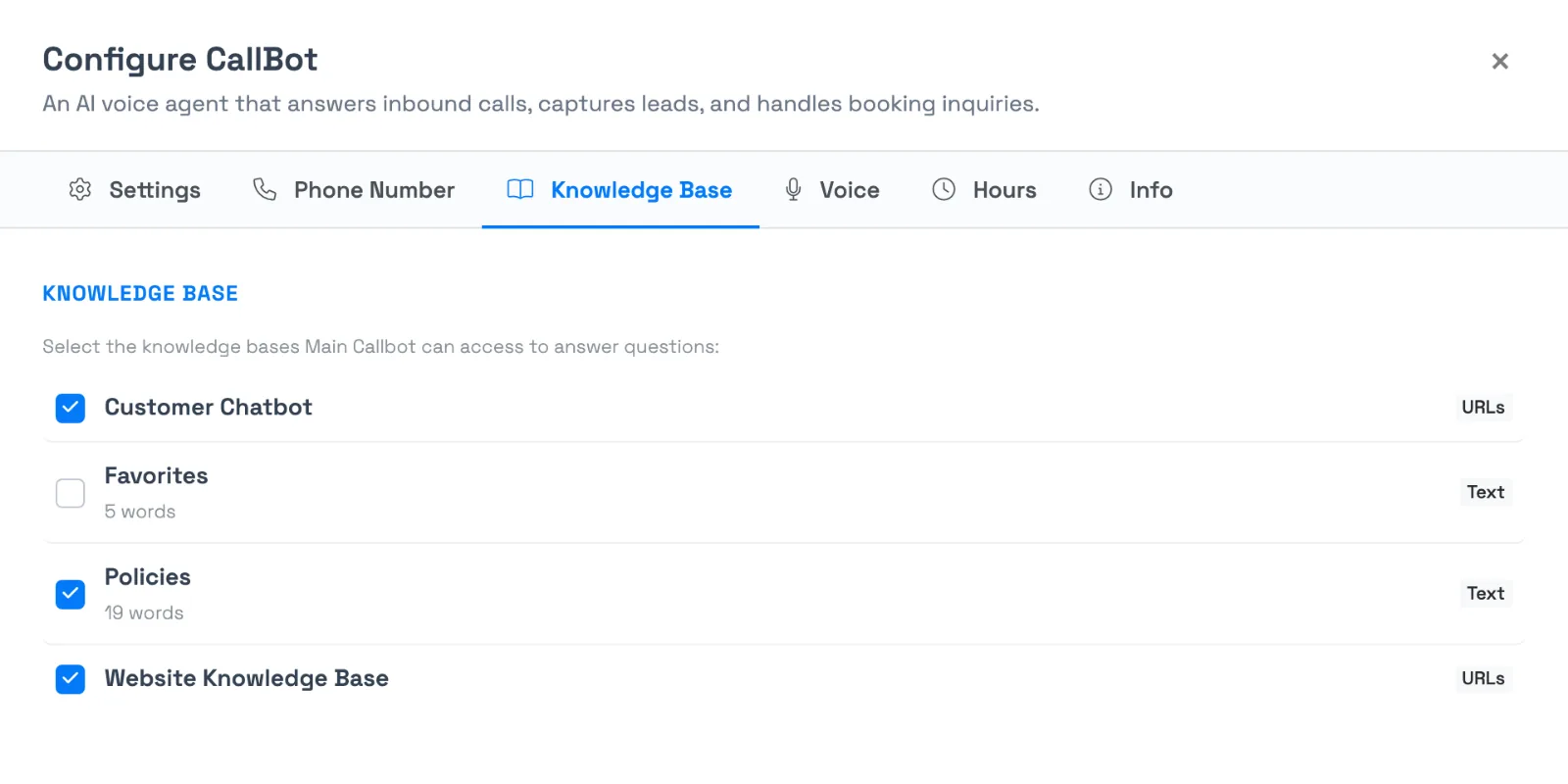Screen dimensions: 1568x784
Task: Click the '19 words' text under Policies
Action: pos(144,612)
